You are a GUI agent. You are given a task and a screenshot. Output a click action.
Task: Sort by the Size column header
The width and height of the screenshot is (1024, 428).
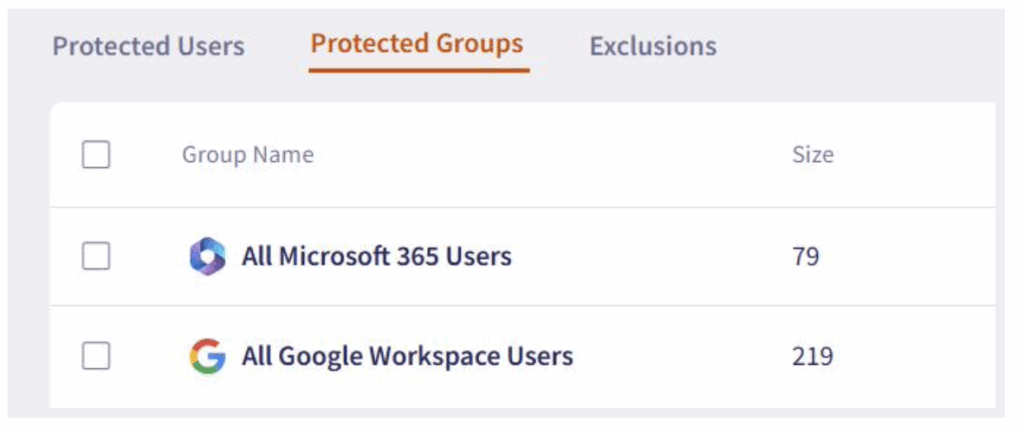[812, 155]
